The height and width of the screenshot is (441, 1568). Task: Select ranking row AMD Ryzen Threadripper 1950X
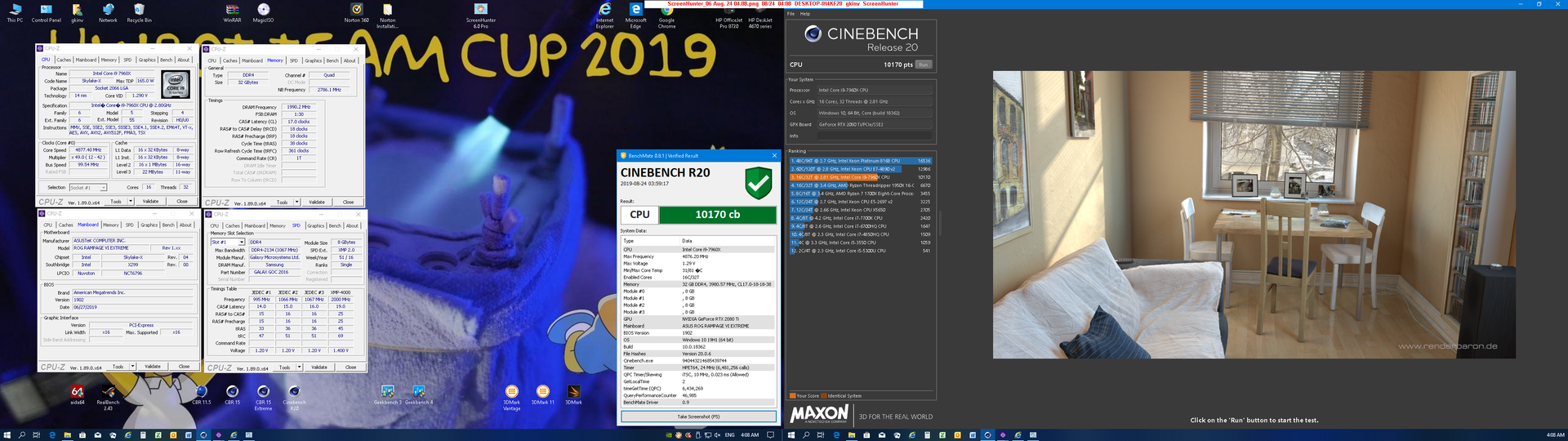pyautogui.click(x=860, y=185)
